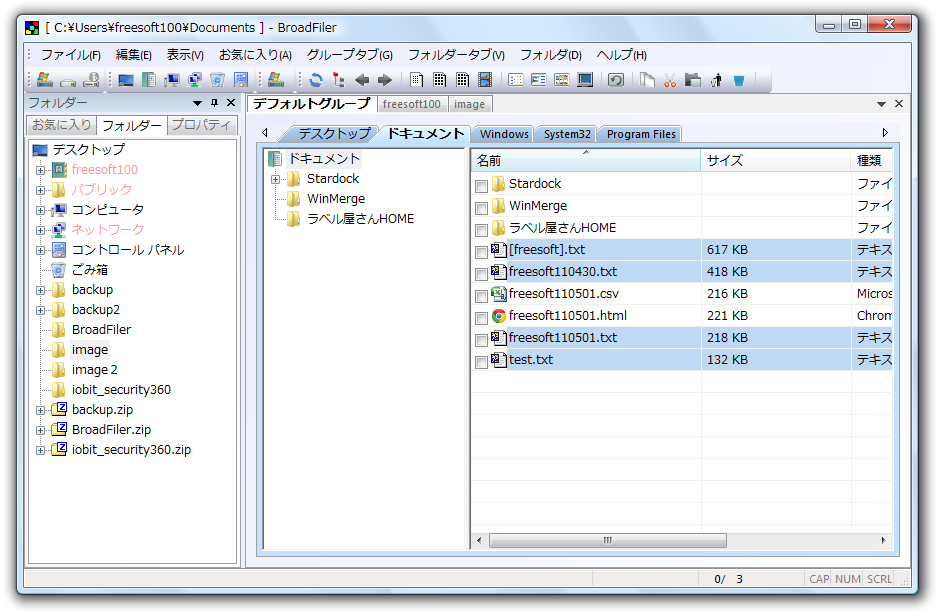
Task: Click the dark screen view toolbar icon
Action: (585, 79)
